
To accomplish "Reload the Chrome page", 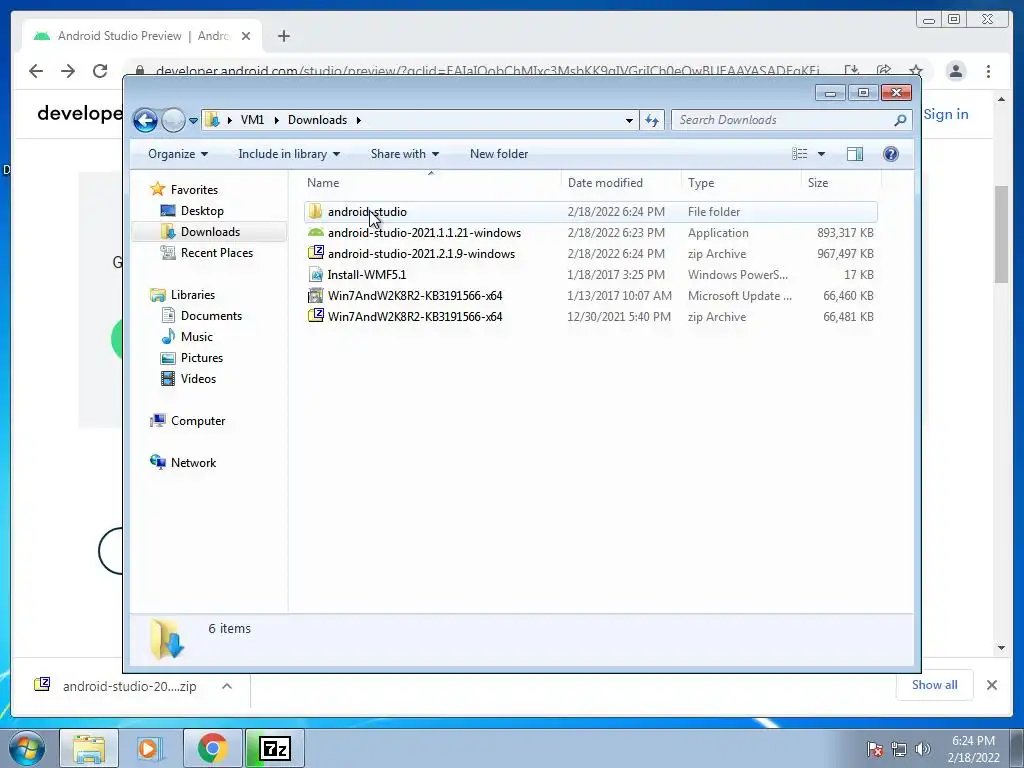I will pos(100,71).
